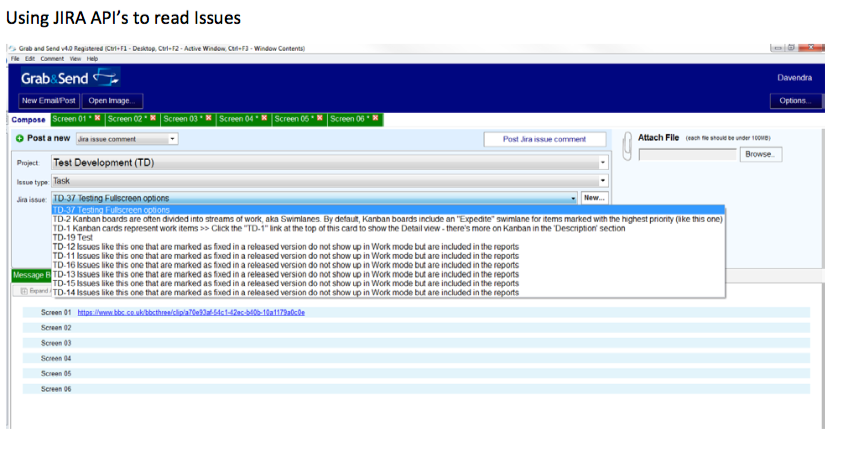Close the Screen 03 tab with red X
The width and height of the screenshot is (845, 452).
coord(209,118)
